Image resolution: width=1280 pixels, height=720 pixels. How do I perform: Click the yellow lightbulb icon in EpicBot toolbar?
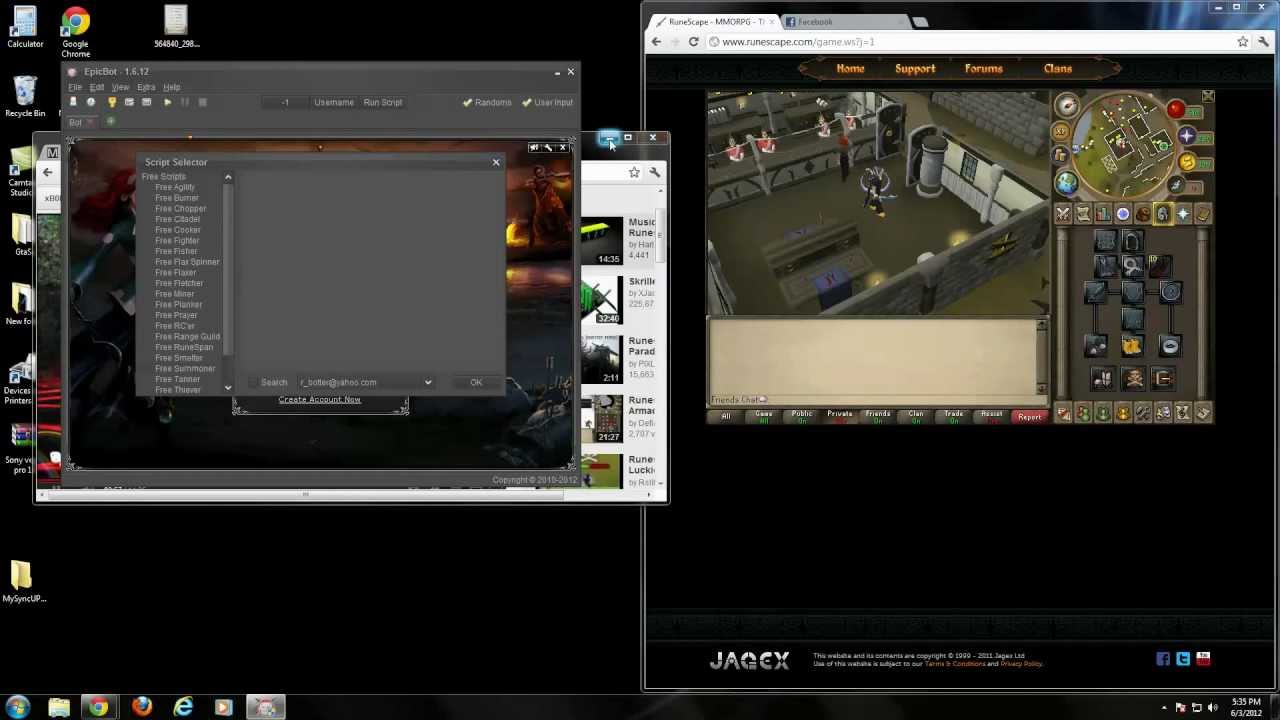click(x=111, y=102)
